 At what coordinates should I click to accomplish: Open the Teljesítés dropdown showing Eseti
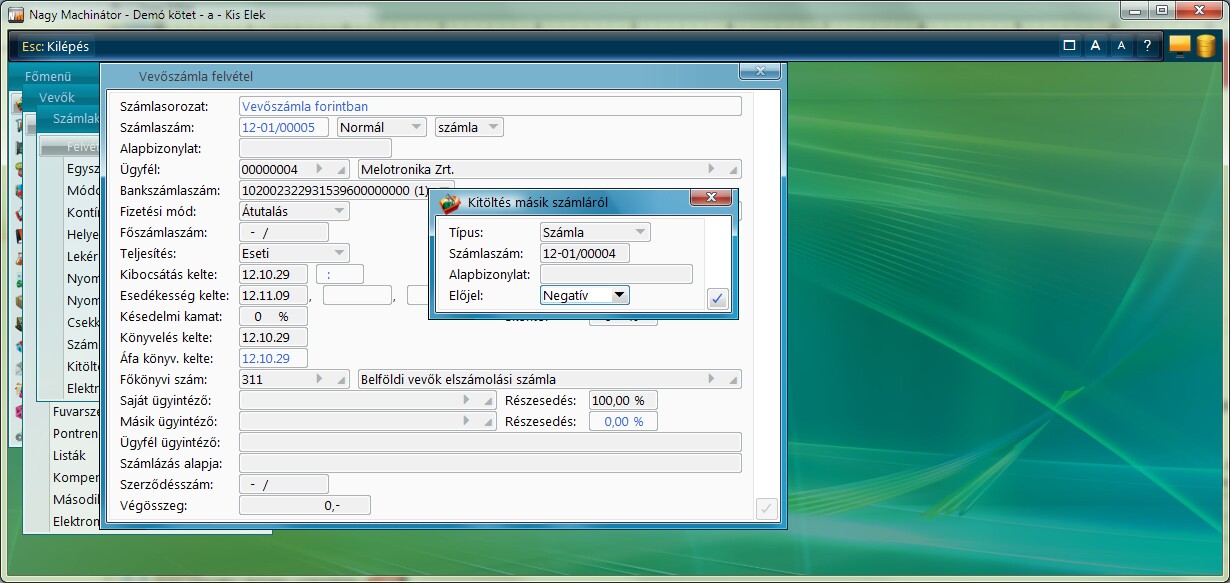pyautogui.click(x=294, y=253)
